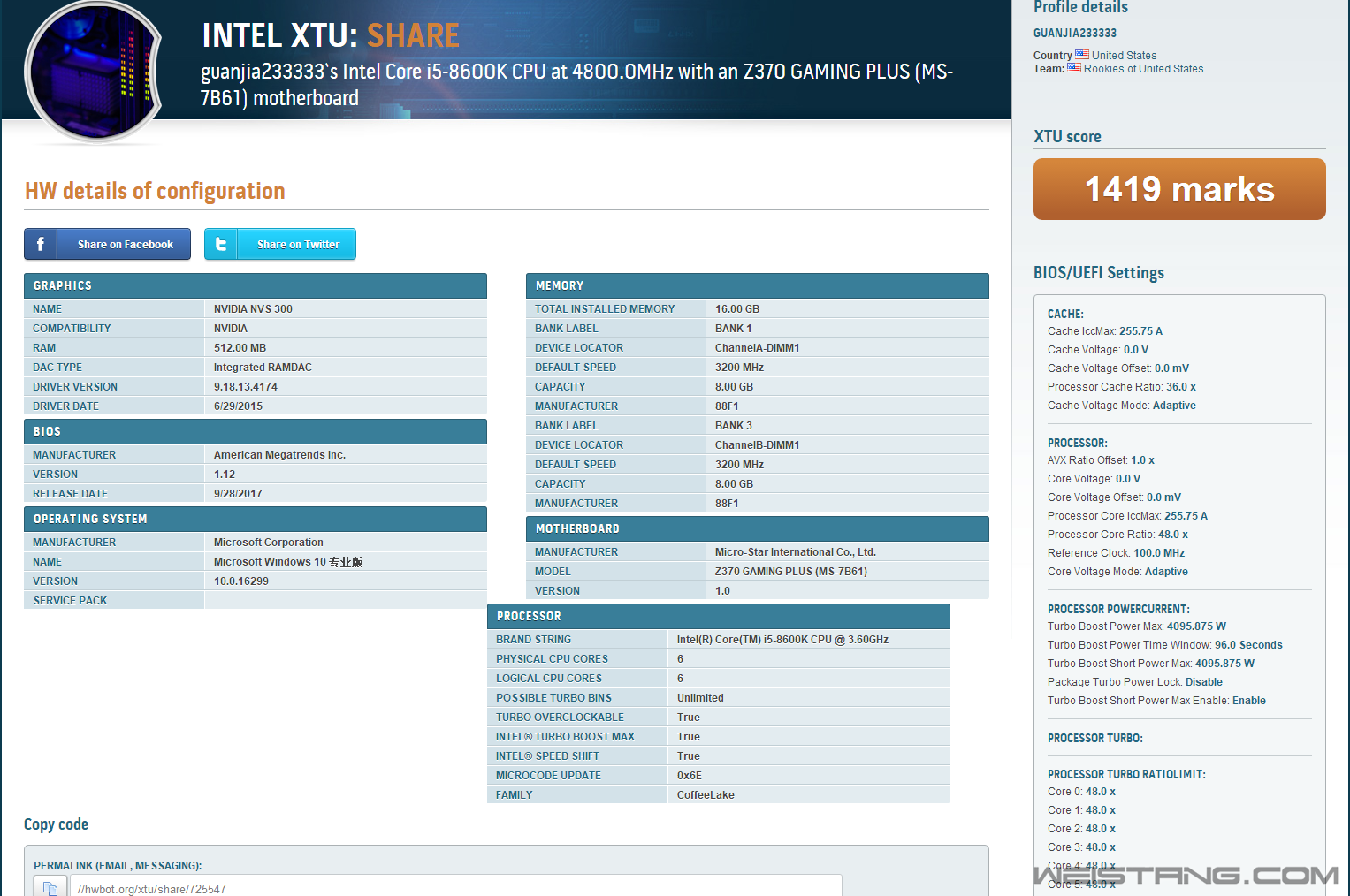Screen dimensions: 1350x896
Task: Open the round PC avatar thumbnail
Action: (x=93, y=71)
